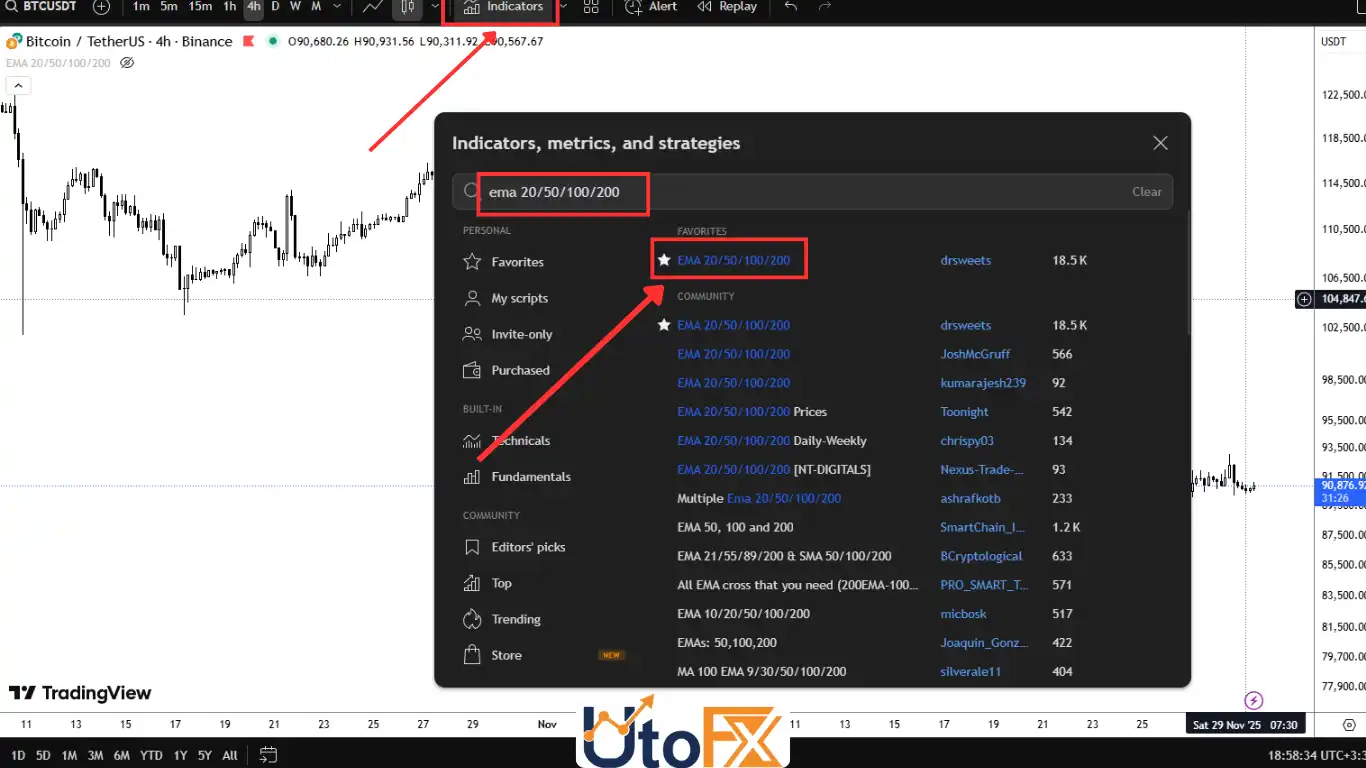
Task: Add the EMA 10/20/50/100/200 indicator
Action: (x=743, y=614)
